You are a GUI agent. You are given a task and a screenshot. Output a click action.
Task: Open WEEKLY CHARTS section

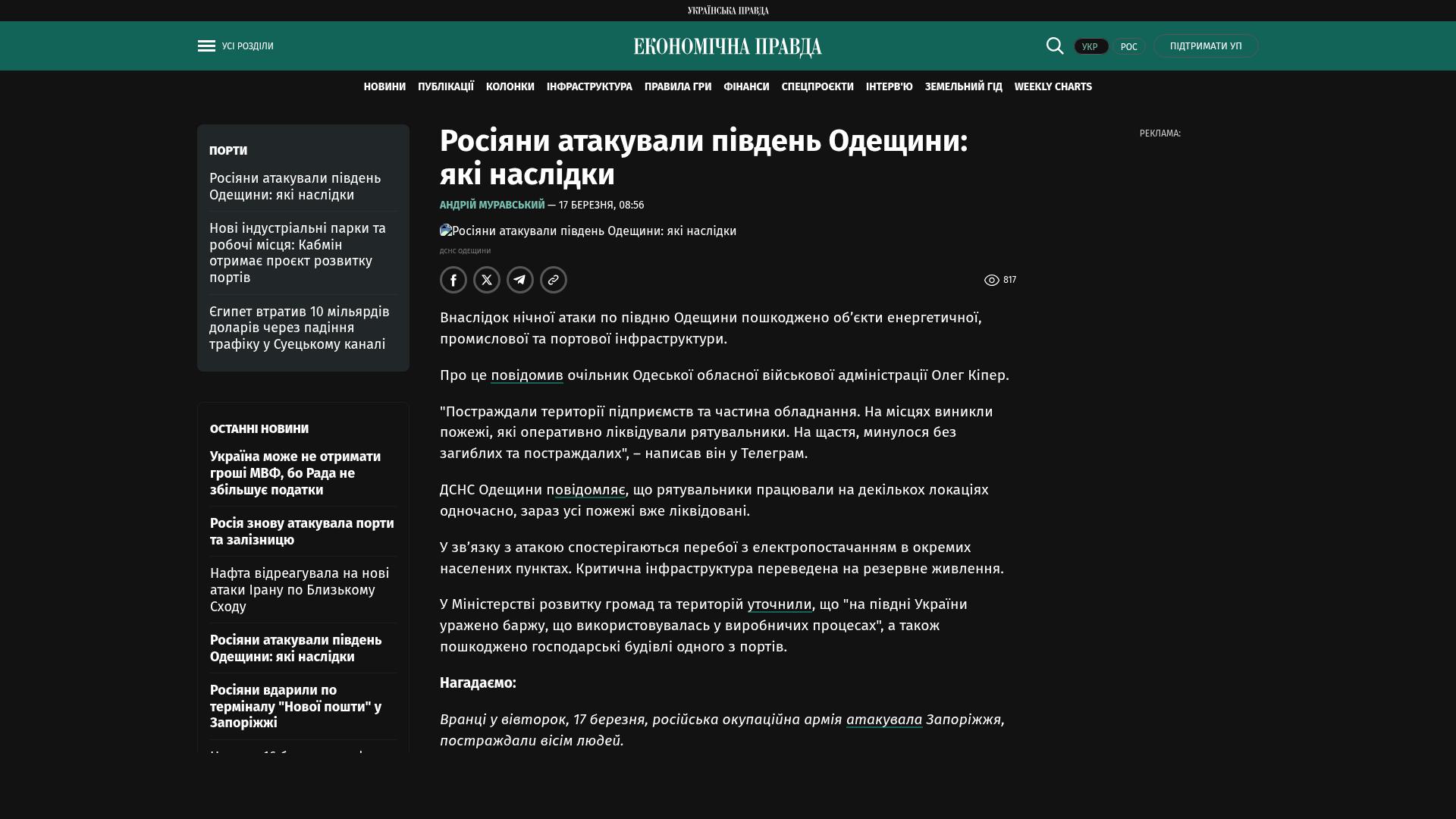[1053, 87]
